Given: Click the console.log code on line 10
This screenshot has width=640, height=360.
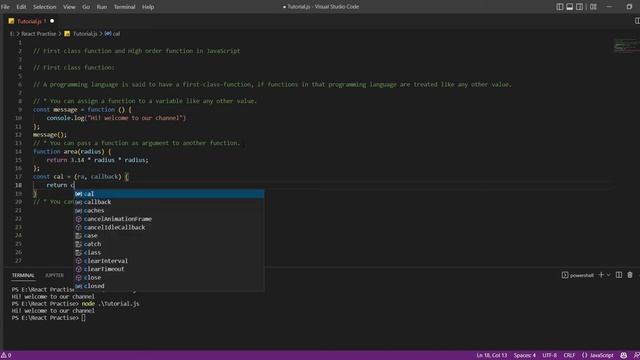Looking at the screenshot, I should point(116,118).
